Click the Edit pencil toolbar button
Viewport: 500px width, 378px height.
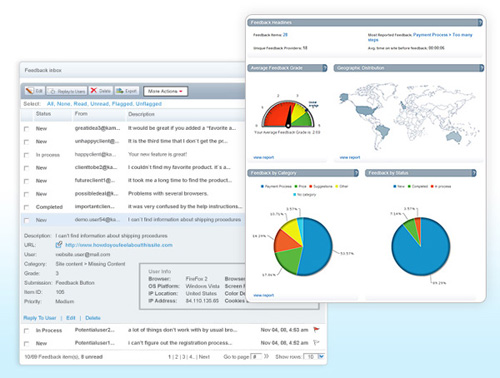pos(35,91)
